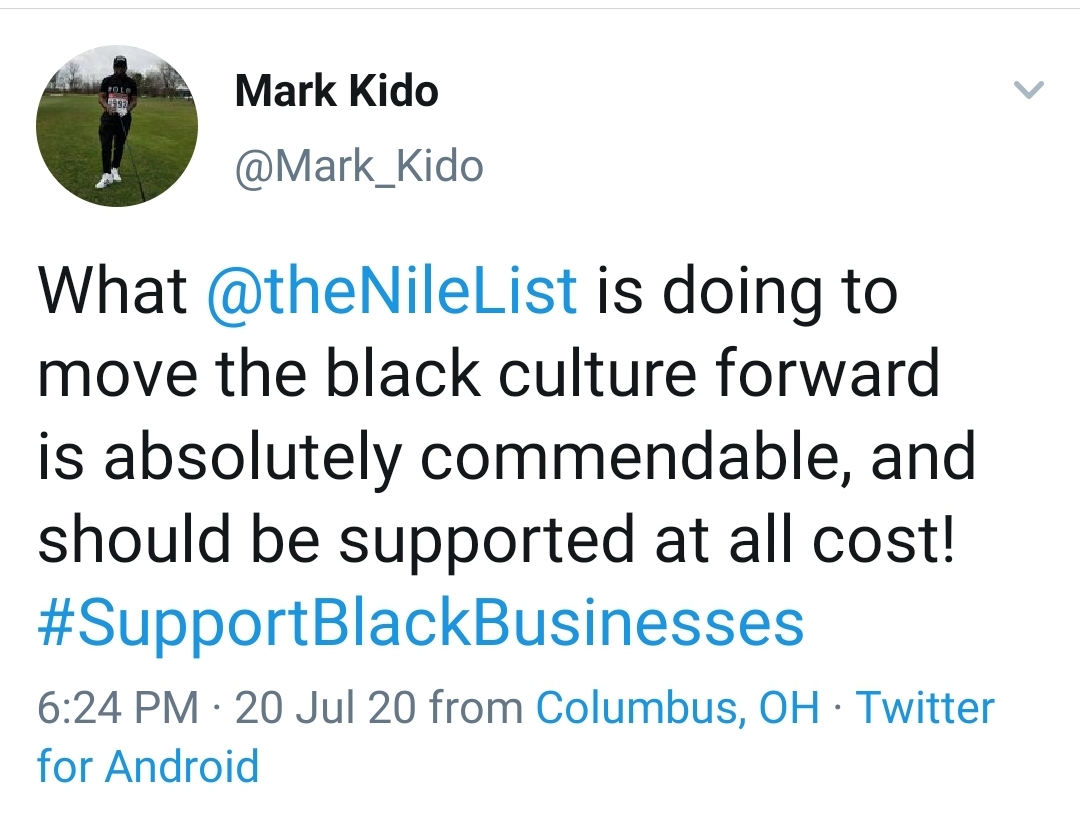Open the #SupportBlackBusinesses hashtag
Screen dimensions: 1080x828
coord(421,623)
